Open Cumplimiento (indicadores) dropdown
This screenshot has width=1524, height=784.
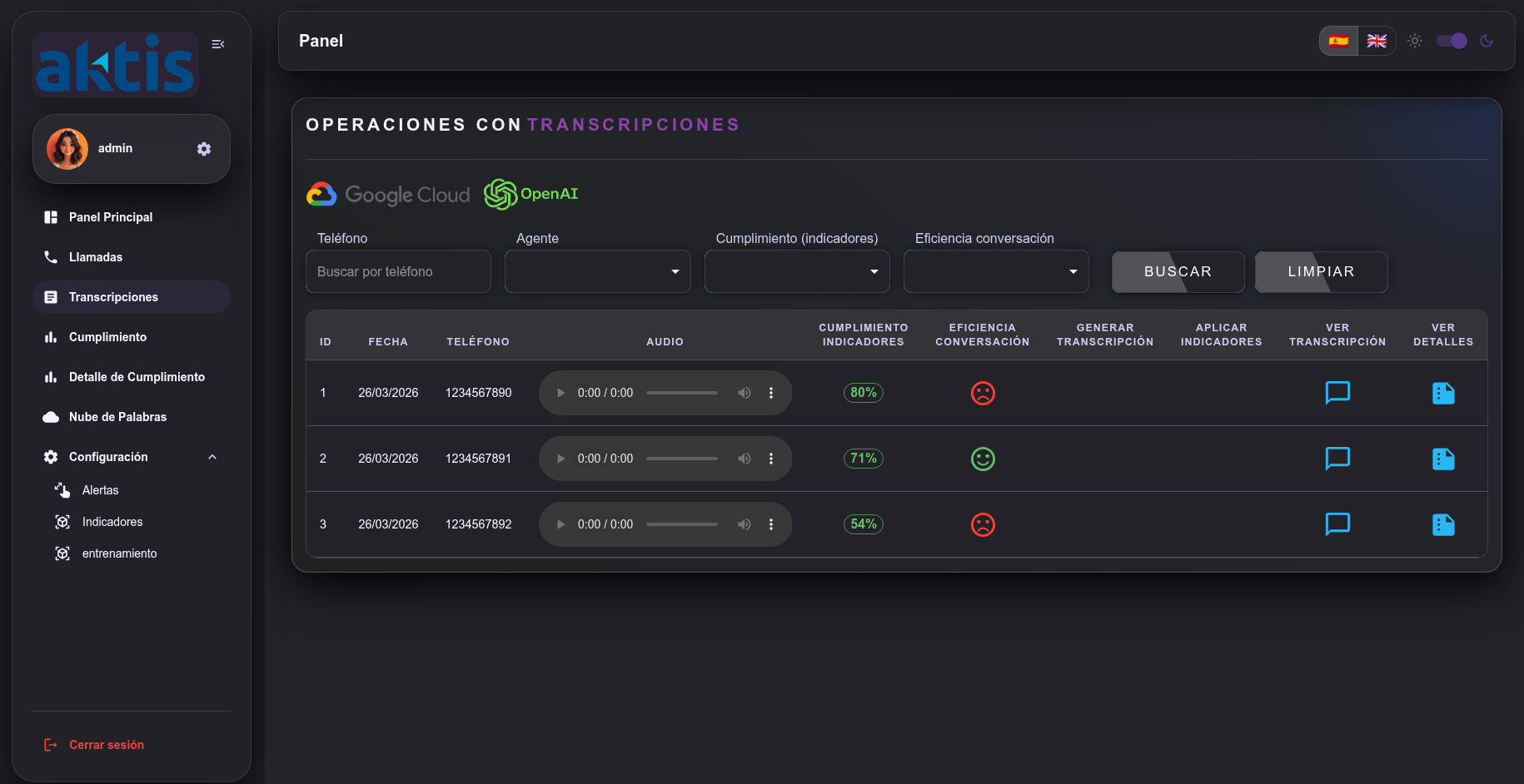point(797,271)
